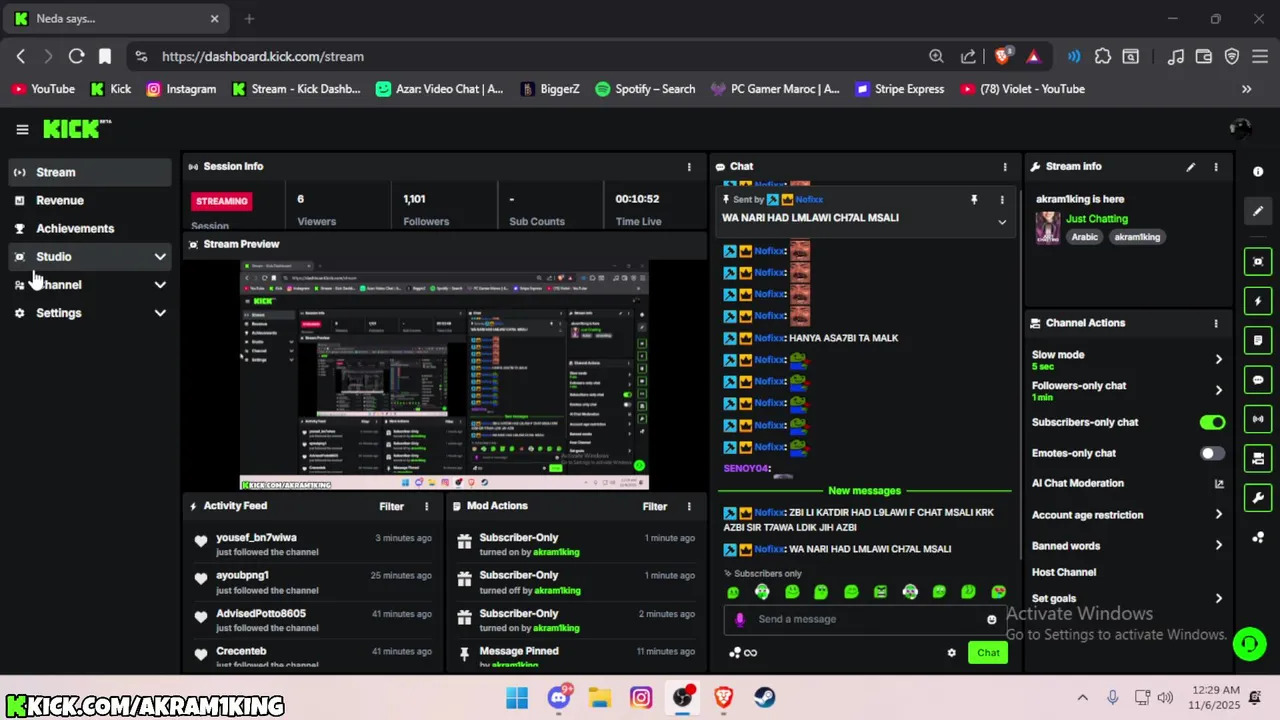Select Stream in left navigation
This screenshot has width=1280, height=720.
pos(90,172)
